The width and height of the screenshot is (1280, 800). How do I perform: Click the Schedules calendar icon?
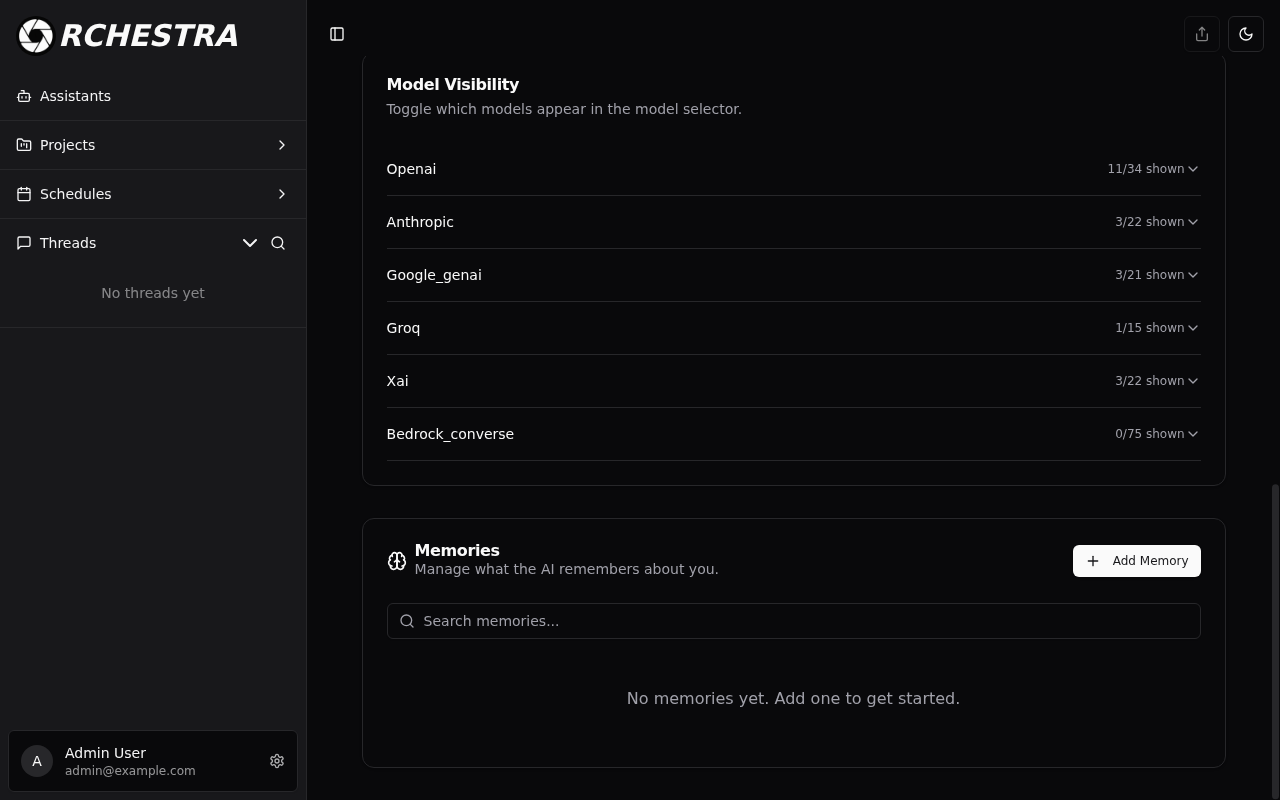coord(24,194)
